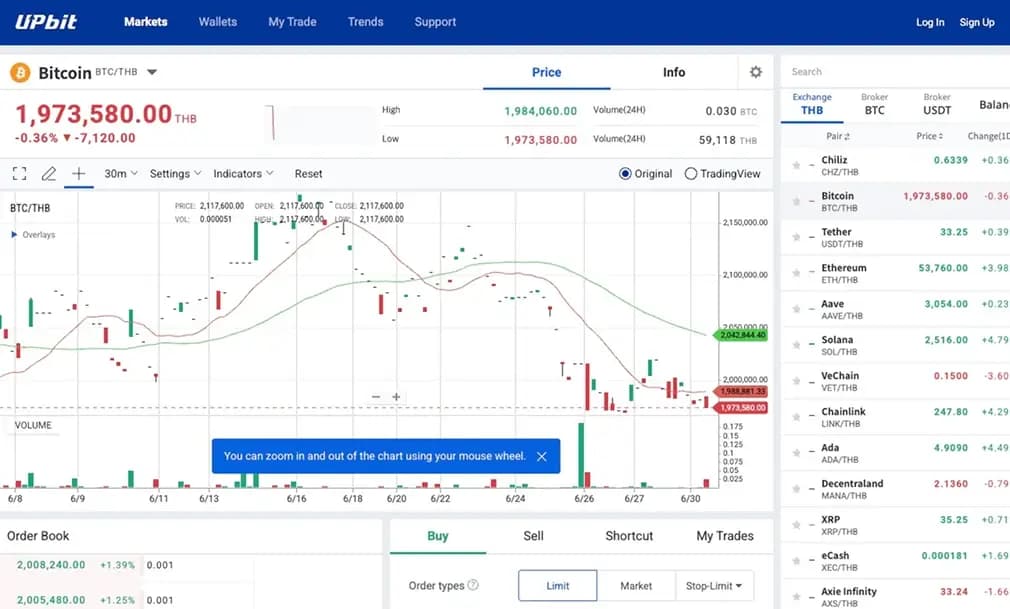The image size is (1010, 609).
Task: Zoom out chart with minus icon
Action: pyautogui.click(x=376, y=397)
